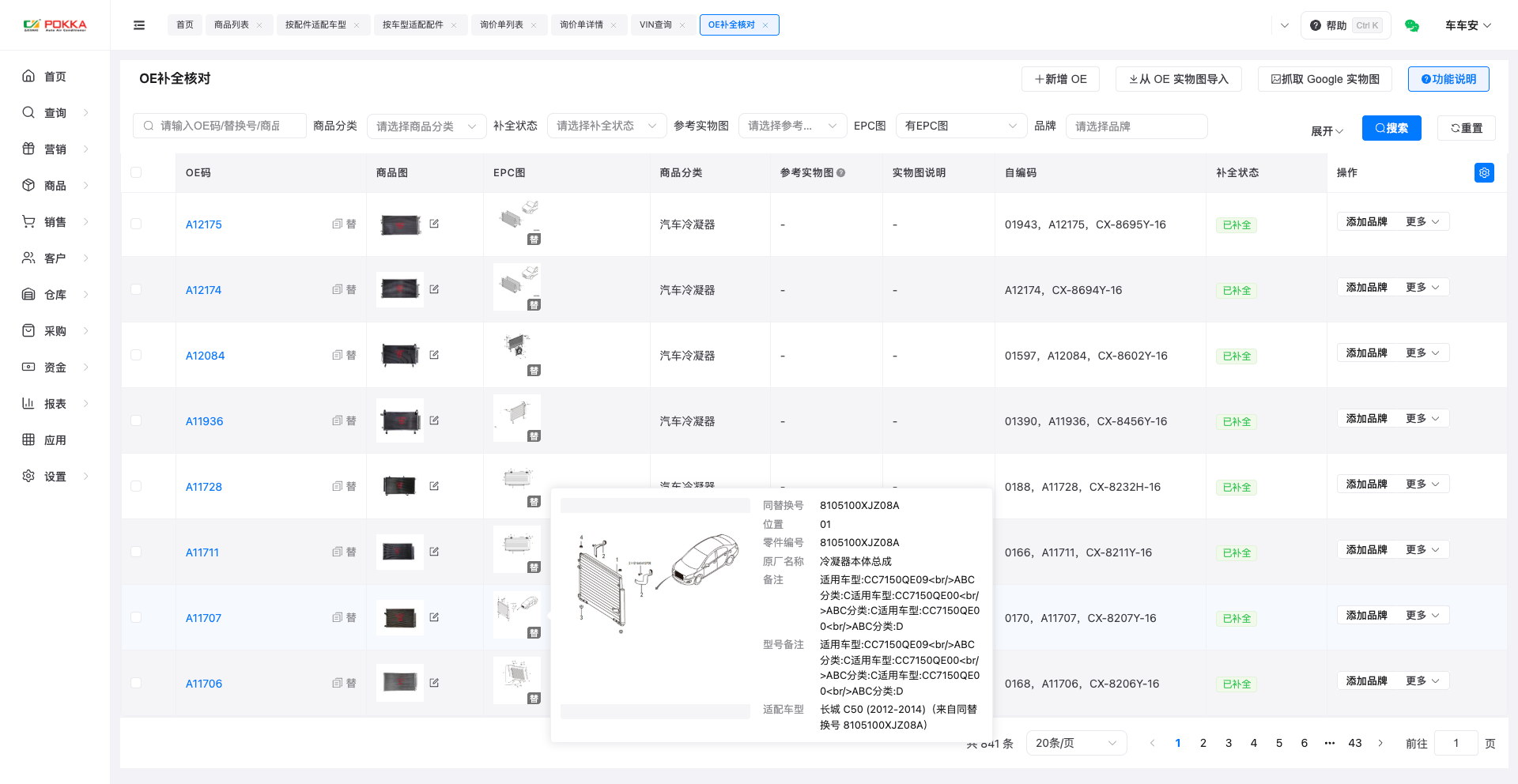Open the WeChat icon in the header
The width and height of the screenshot is (1518, 784).
point(1412,25)
